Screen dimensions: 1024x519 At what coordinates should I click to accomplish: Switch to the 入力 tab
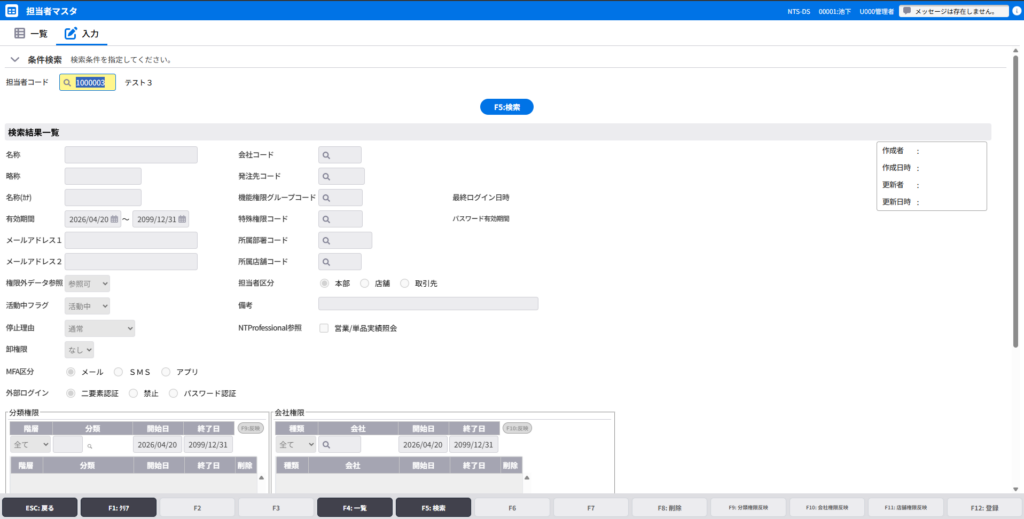click(x=82, y=33)
